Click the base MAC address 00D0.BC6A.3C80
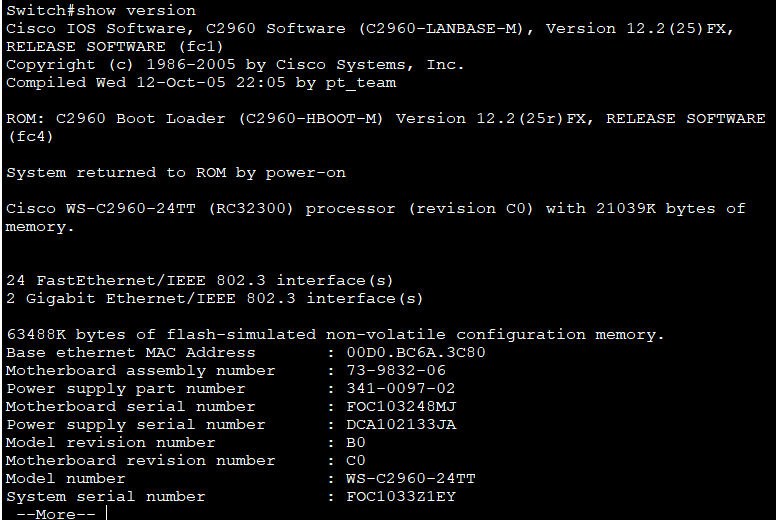 click(x=416, y=352)
